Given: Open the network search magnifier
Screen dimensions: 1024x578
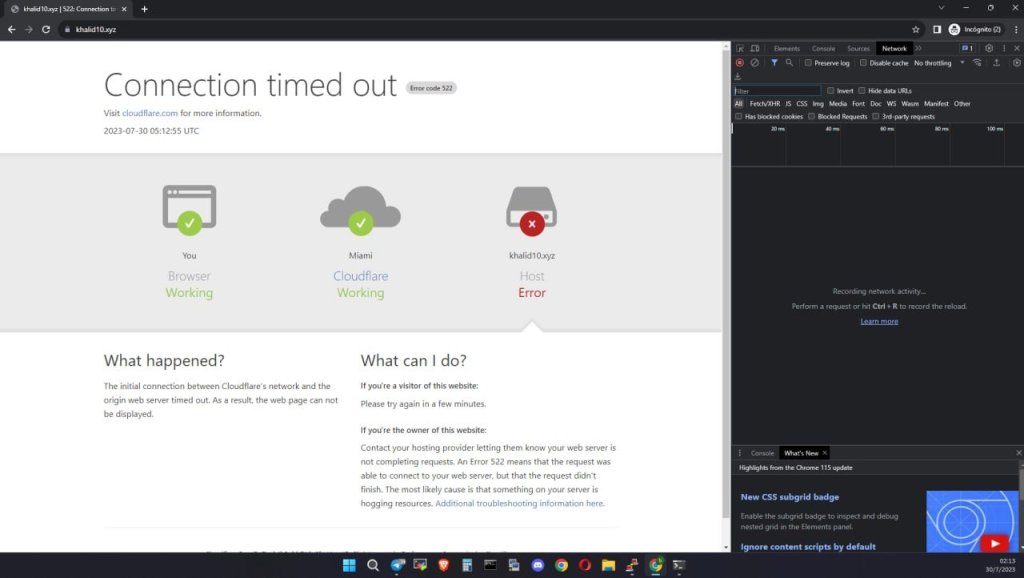Looking at the screenshot, I should [789, 63].
